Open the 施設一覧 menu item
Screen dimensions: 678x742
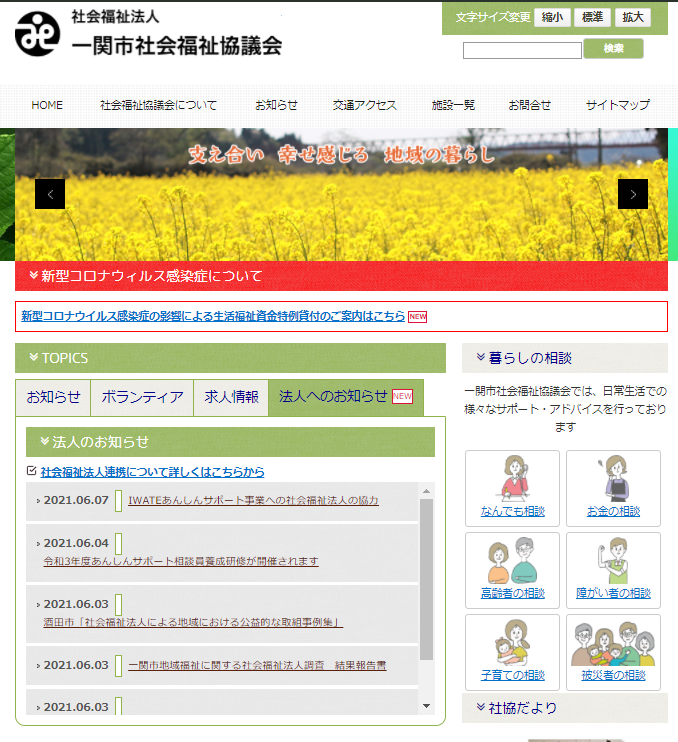[453, 105]
